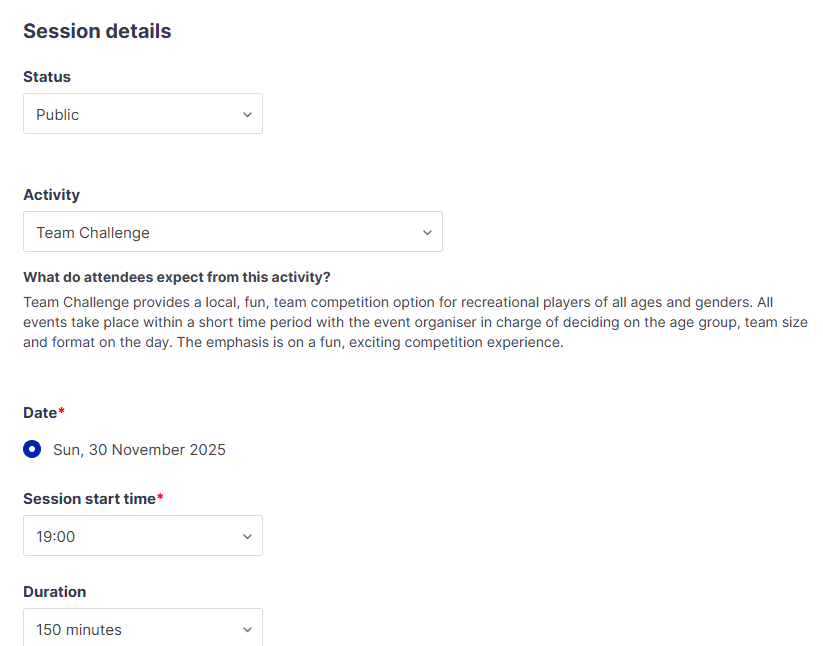
Task: Click the red asterisk next to Date
Action: pyautogui.click(x=62, y=412)
